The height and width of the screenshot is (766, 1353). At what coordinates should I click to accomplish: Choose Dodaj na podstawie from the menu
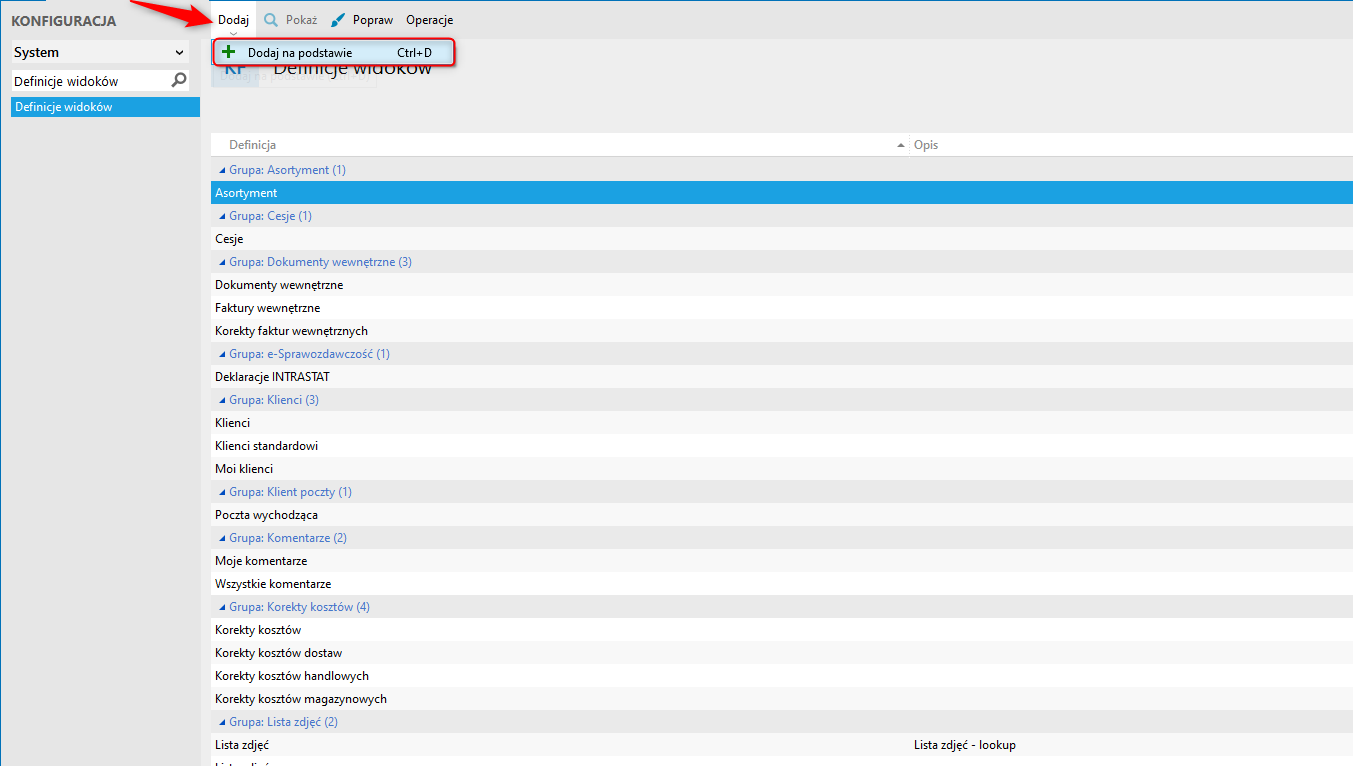[x=334, y=53]
